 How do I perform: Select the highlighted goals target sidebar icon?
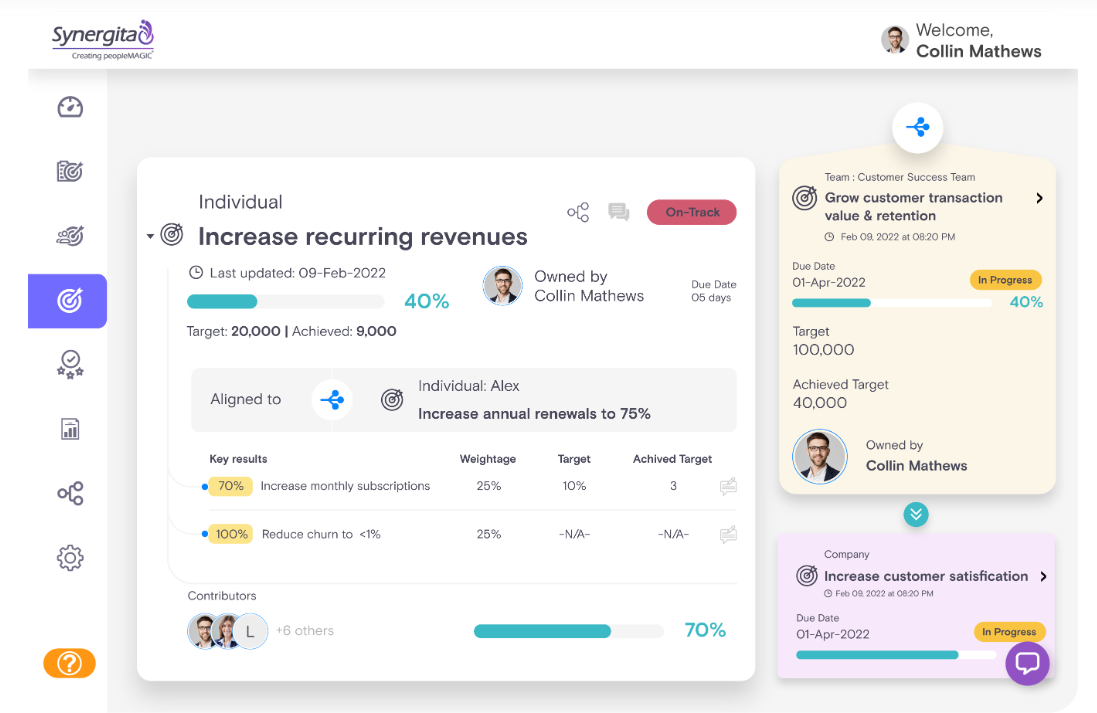(68, 301)
